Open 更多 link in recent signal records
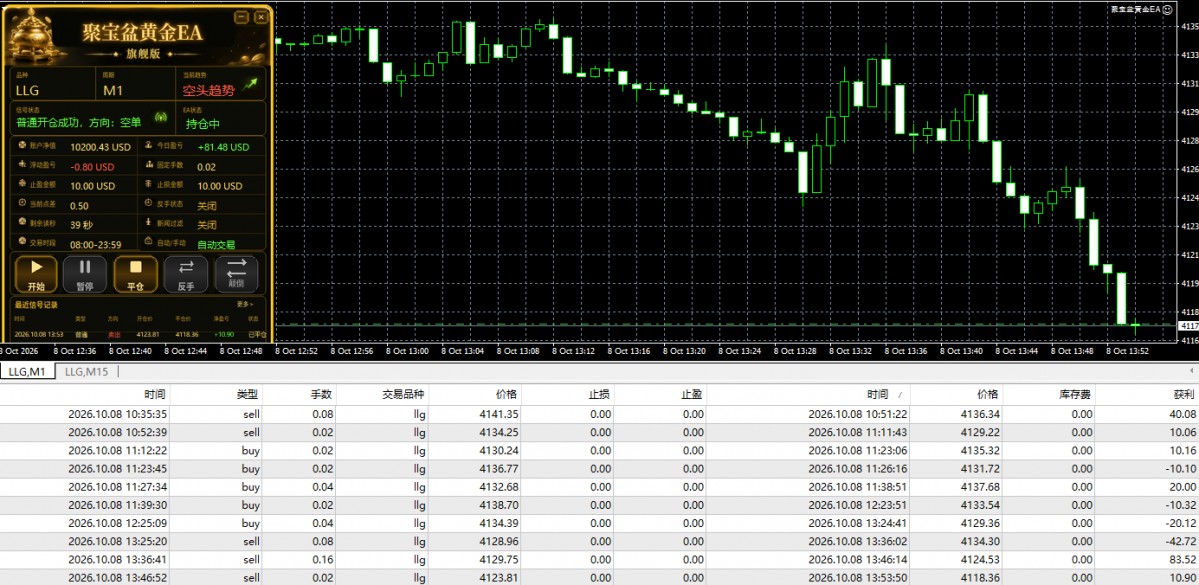This screenshot has width=1199, height=585. (x=245, y=304)
